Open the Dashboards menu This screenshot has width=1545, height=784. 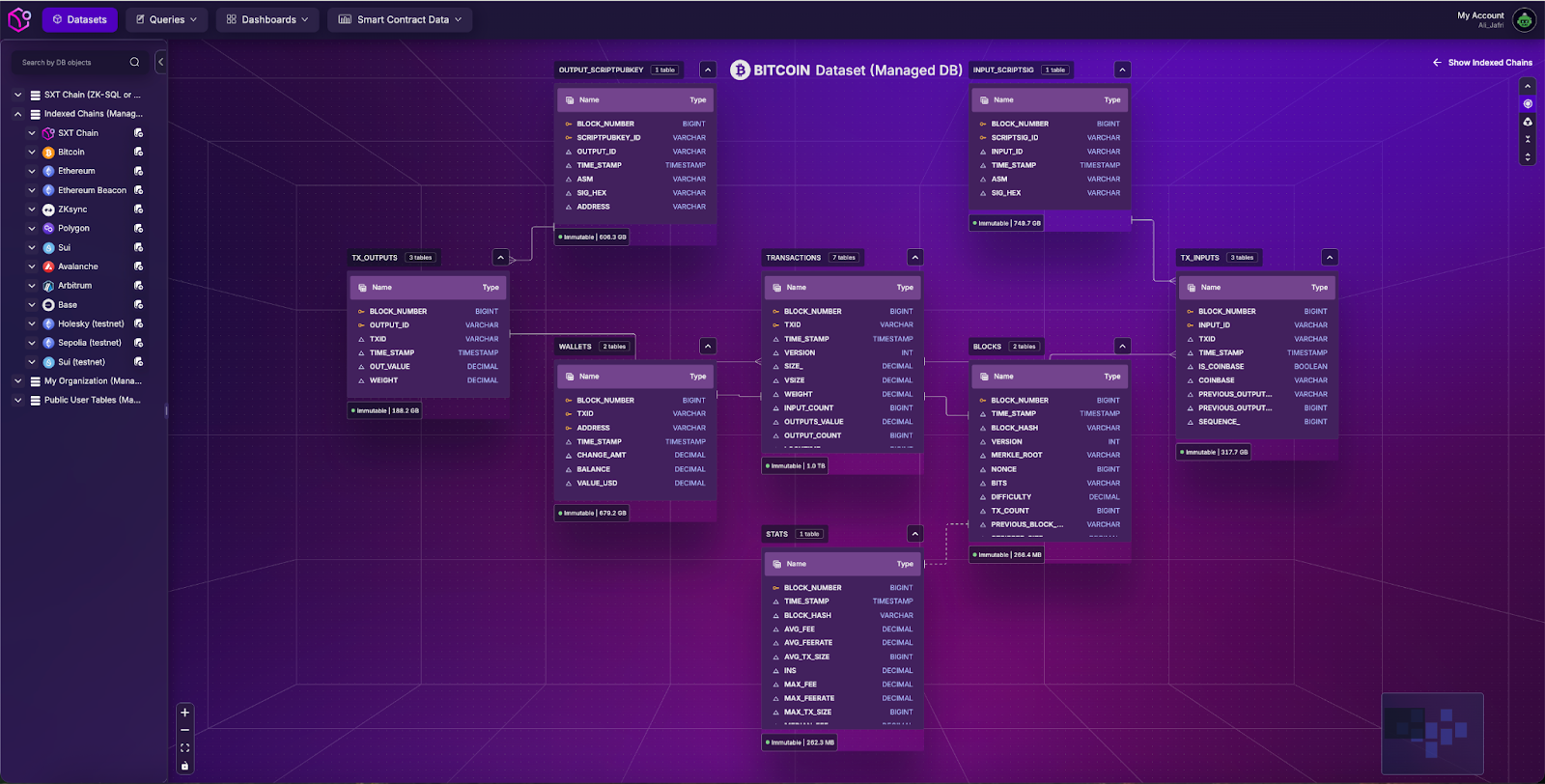(267, 19)
